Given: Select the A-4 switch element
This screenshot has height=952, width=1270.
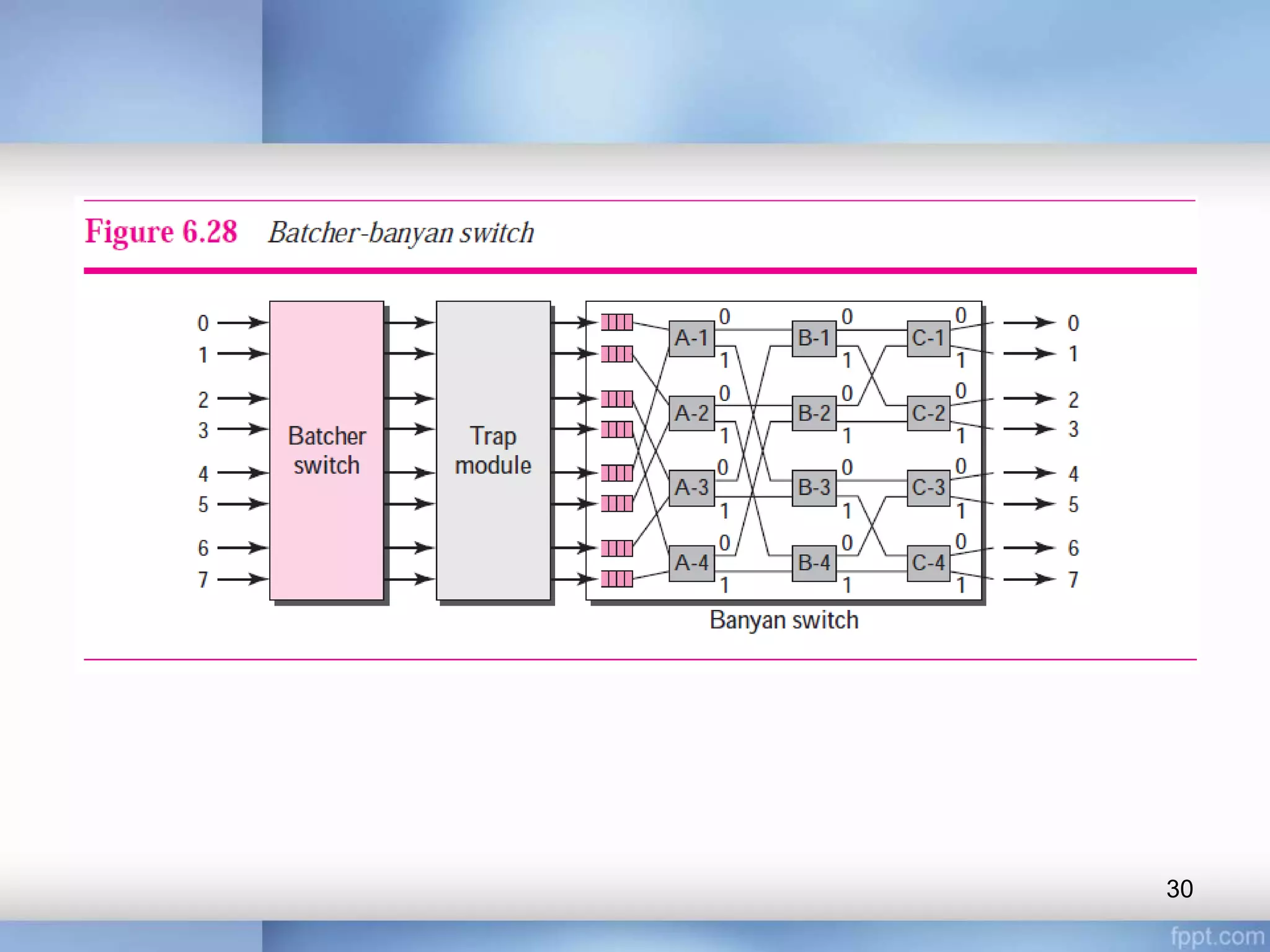Looking at the screenshot, I should pos(691,563).
